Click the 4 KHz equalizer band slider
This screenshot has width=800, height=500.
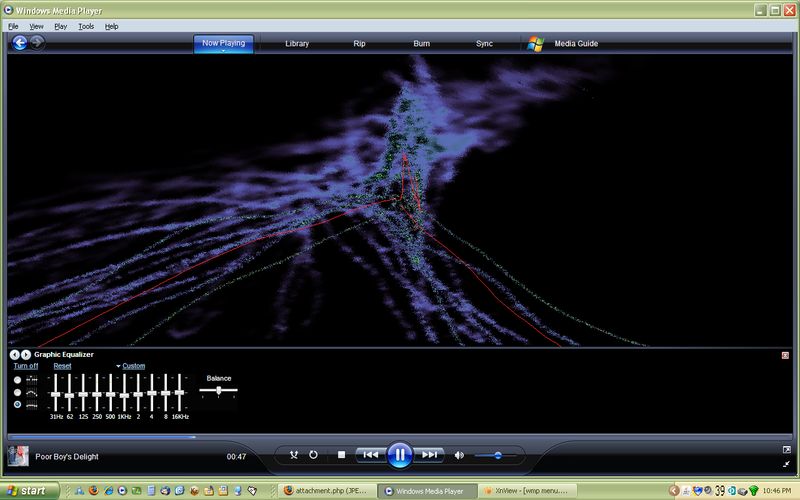pyautogui.click(x=152, y=392)
